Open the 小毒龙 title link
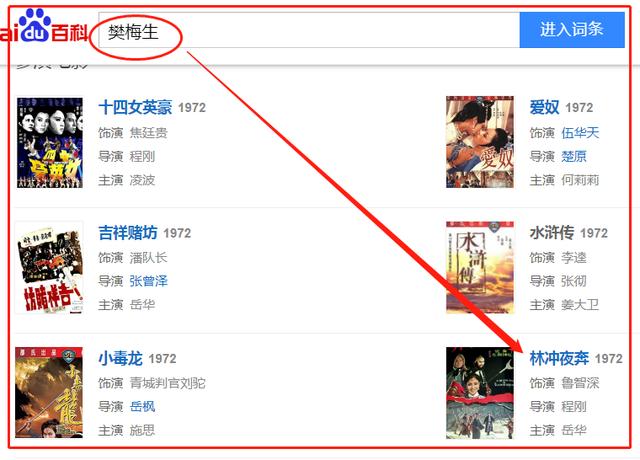Viewport: 640px width, 460px height. click(x=120, y=358)
